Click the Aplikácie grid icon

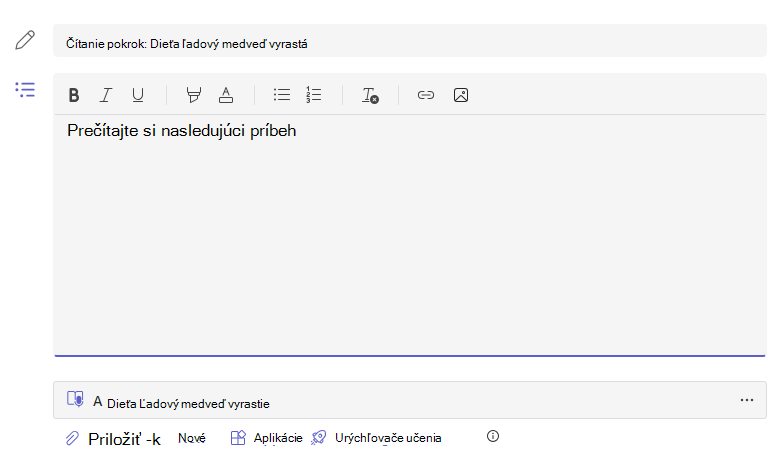(x=238, y=438)
